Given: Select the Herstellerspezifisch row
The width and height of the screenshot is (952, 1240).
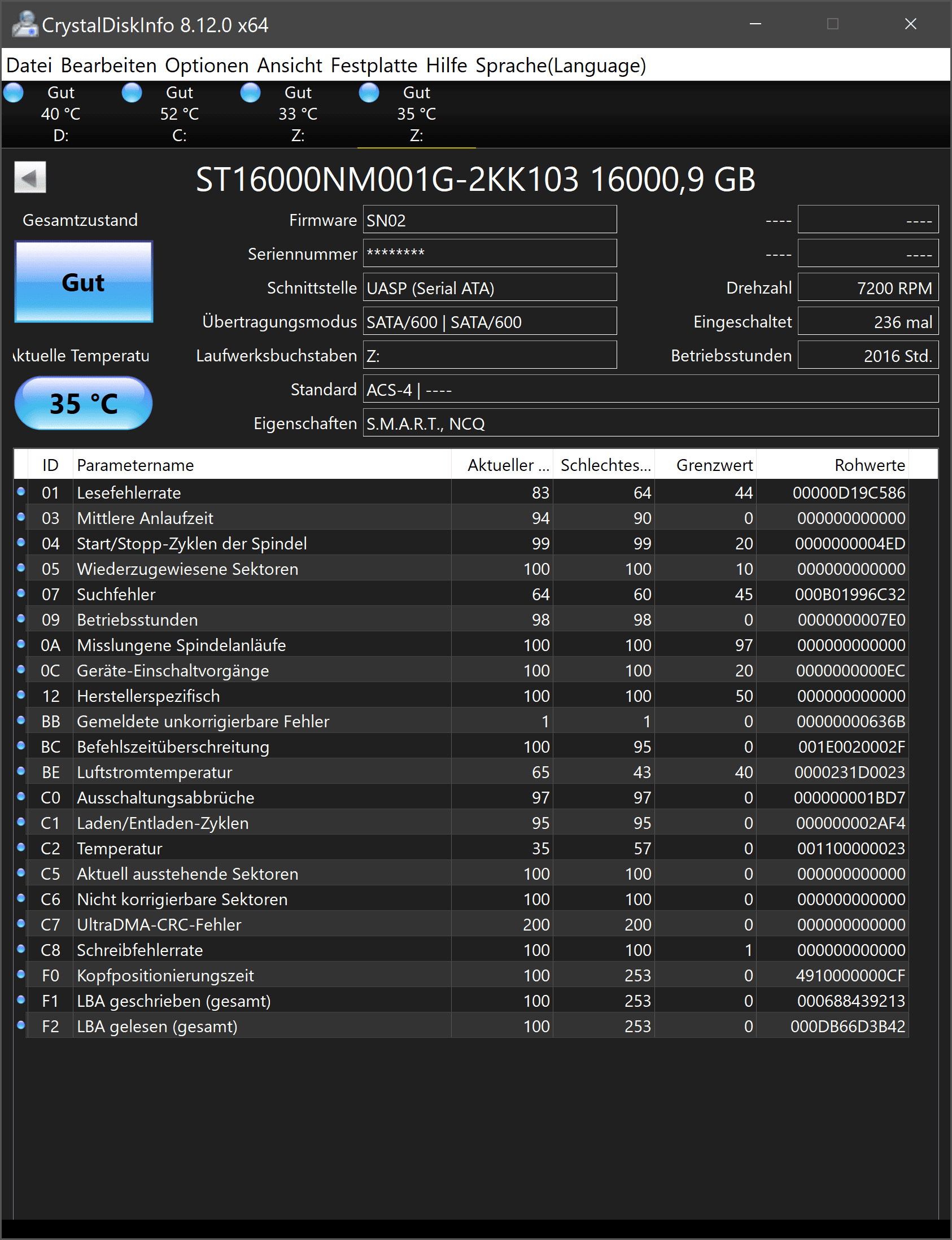Looking at the screenshot, I should click(x=461, y=695).
